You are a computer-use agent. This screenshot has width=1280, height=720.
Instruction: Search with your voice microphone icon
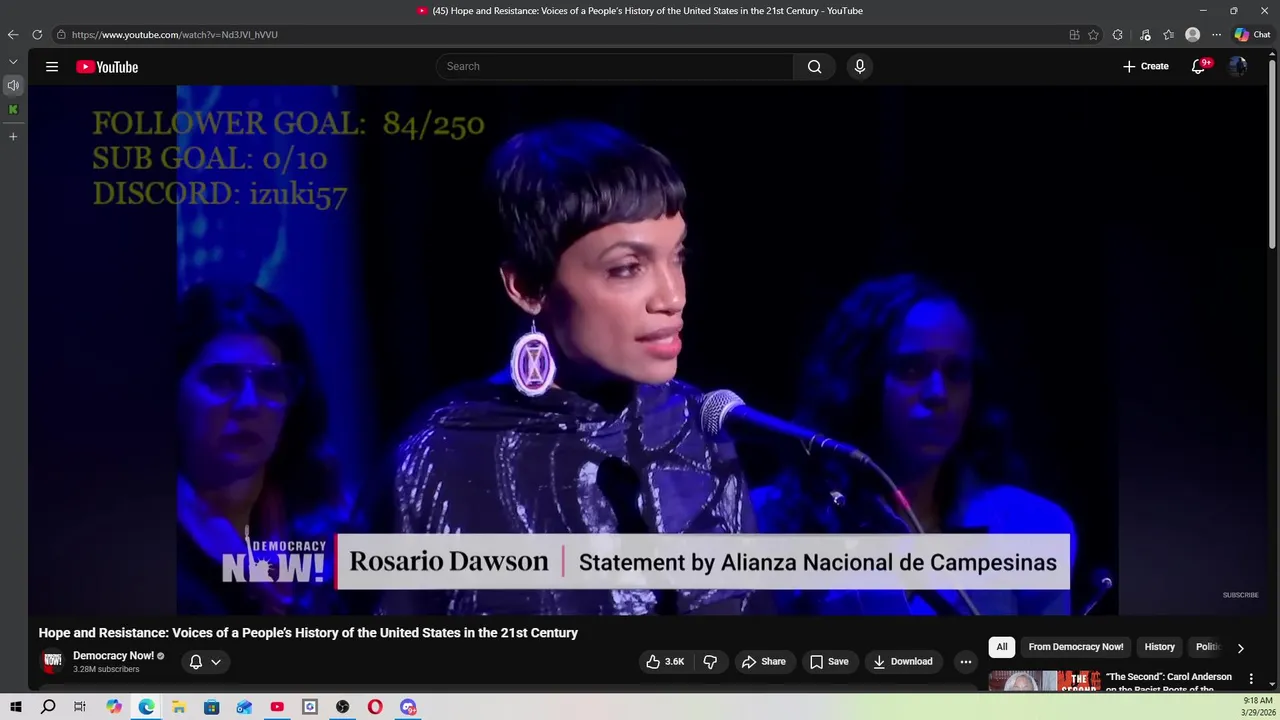pyautogui.click(x=859, y=66)
